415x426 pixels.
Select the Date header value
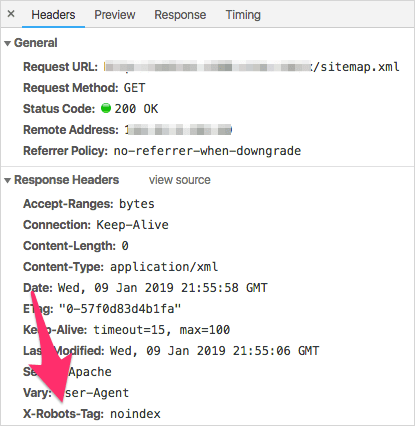coord(163,288)
